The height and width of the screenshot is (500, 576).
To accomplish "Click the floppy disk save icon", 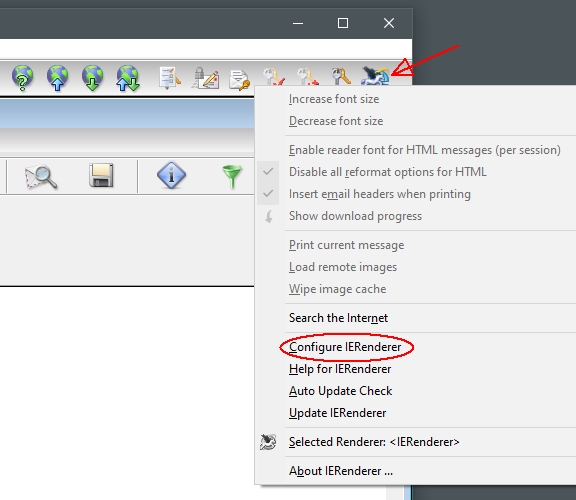I will pyautogui.click(x=101, y=175).
